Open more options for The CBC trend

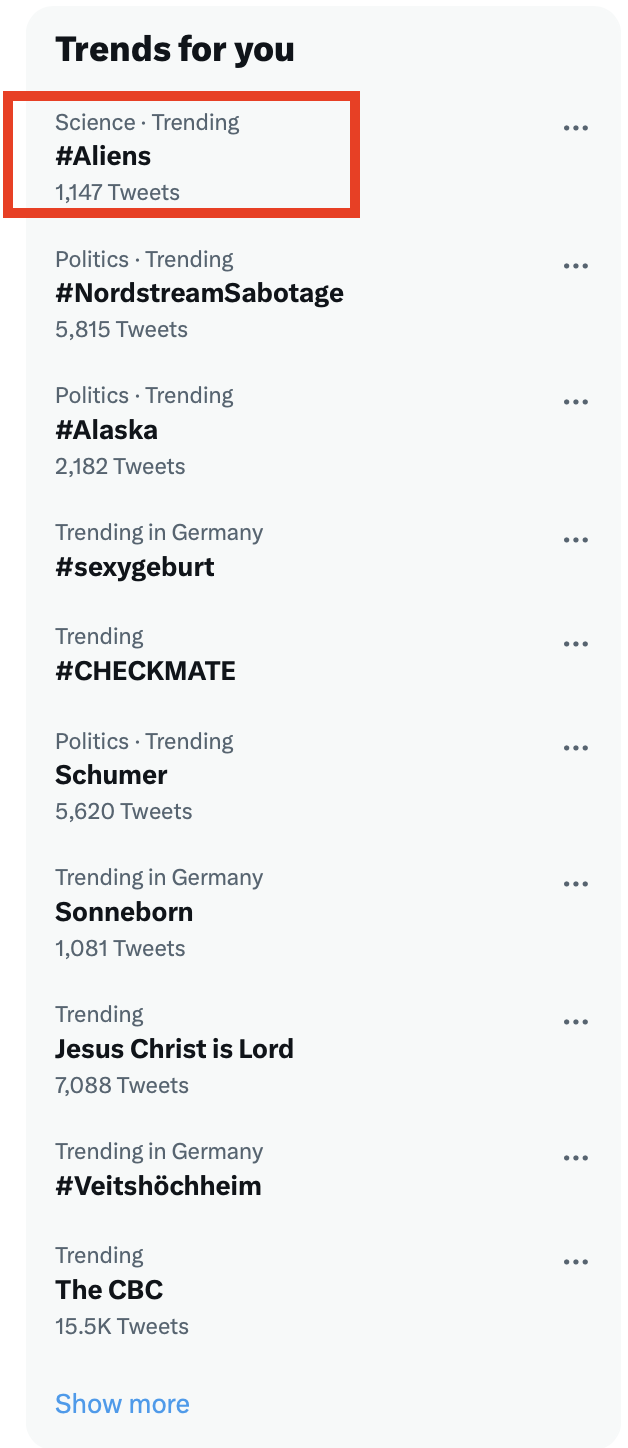575,1262
